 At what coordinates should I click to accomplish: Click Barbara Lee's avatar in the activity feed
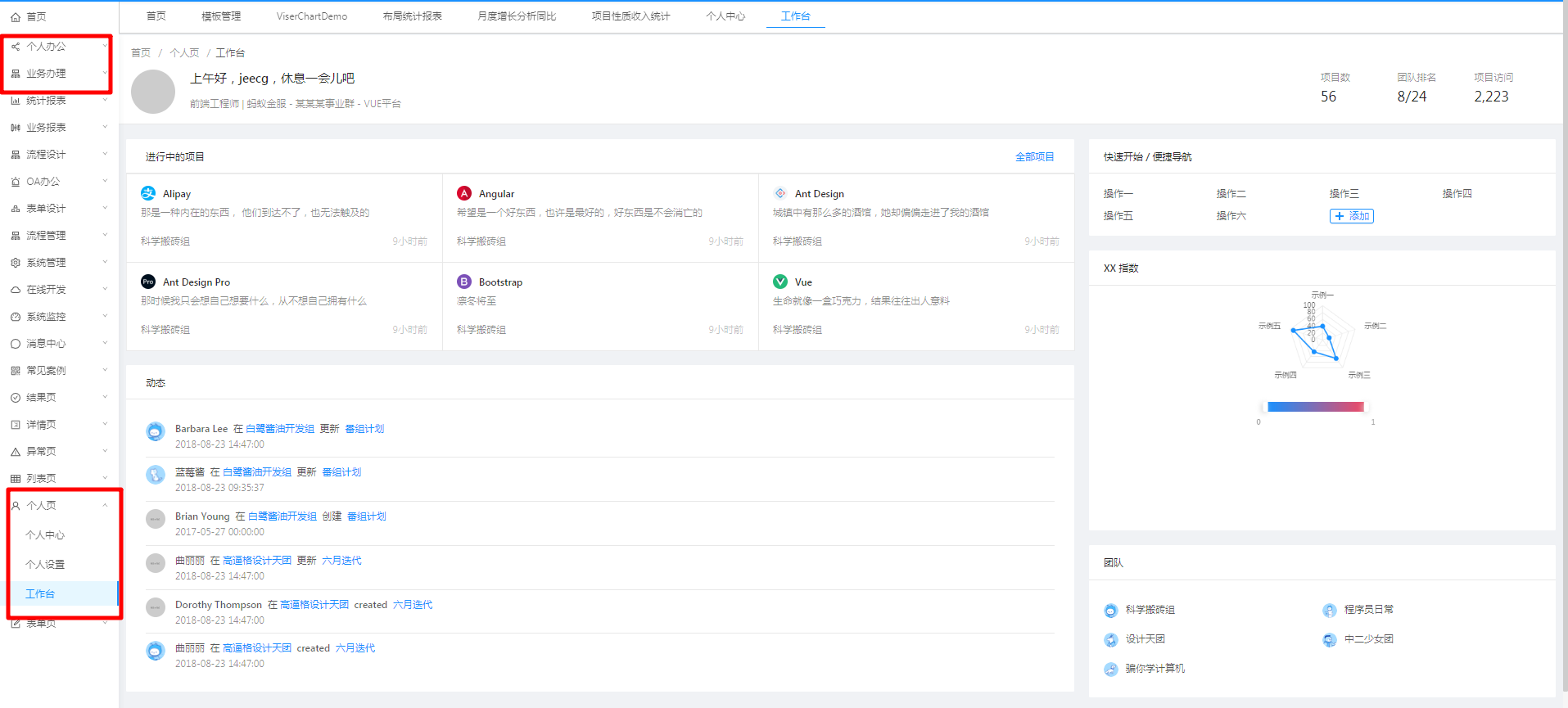156,431
